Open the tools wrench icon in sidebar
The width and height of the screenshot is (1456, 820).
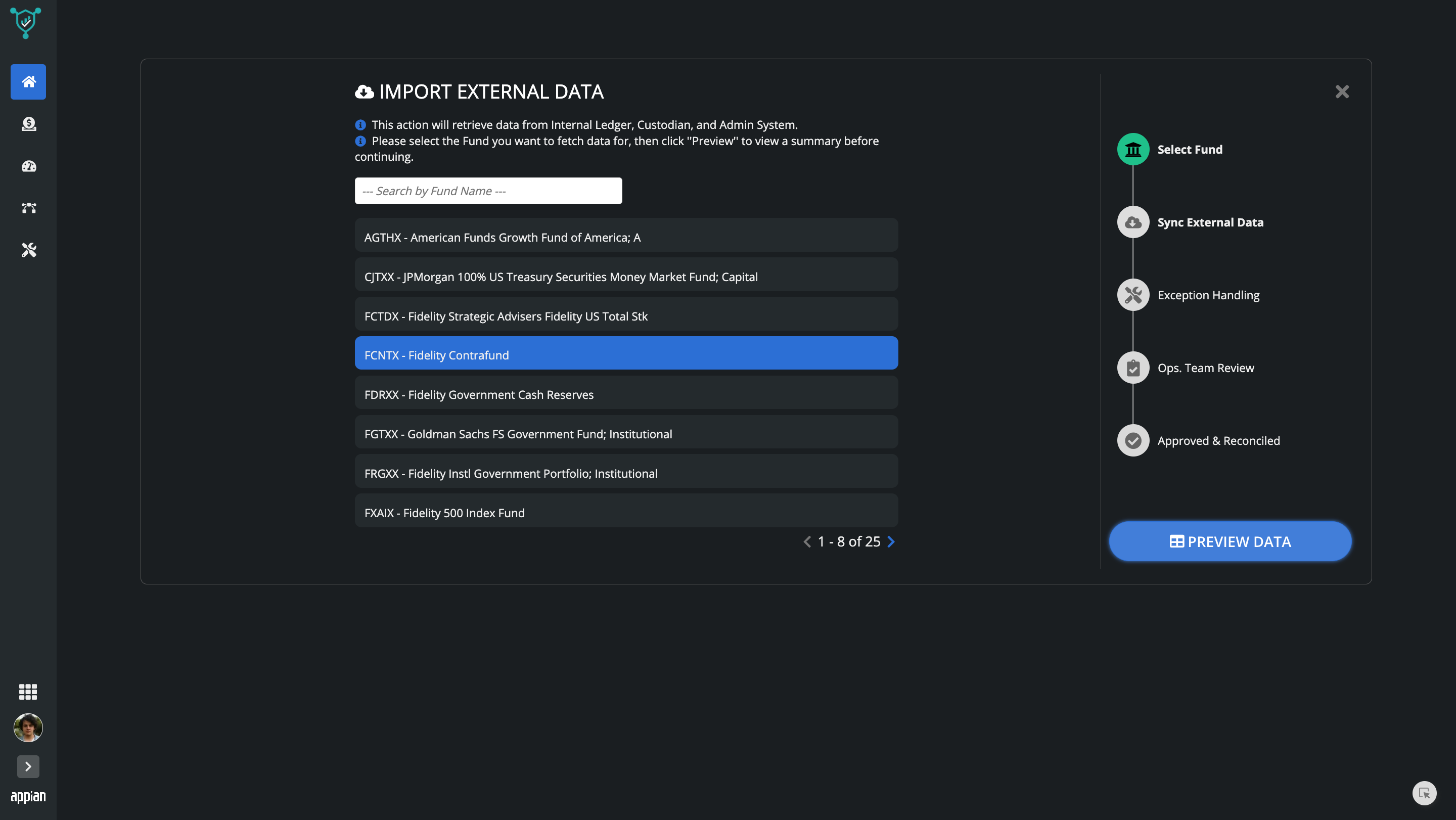(x=29, y=250)
